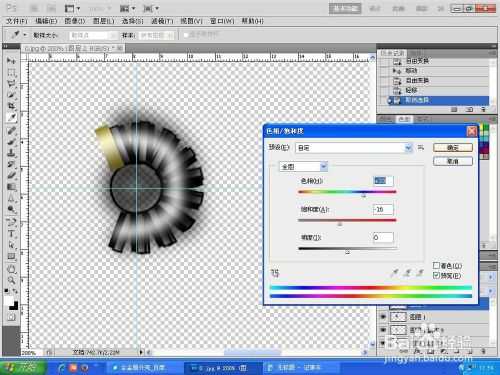
Task: Select the Healing Brush tool
Action: (x=11, y=131)
